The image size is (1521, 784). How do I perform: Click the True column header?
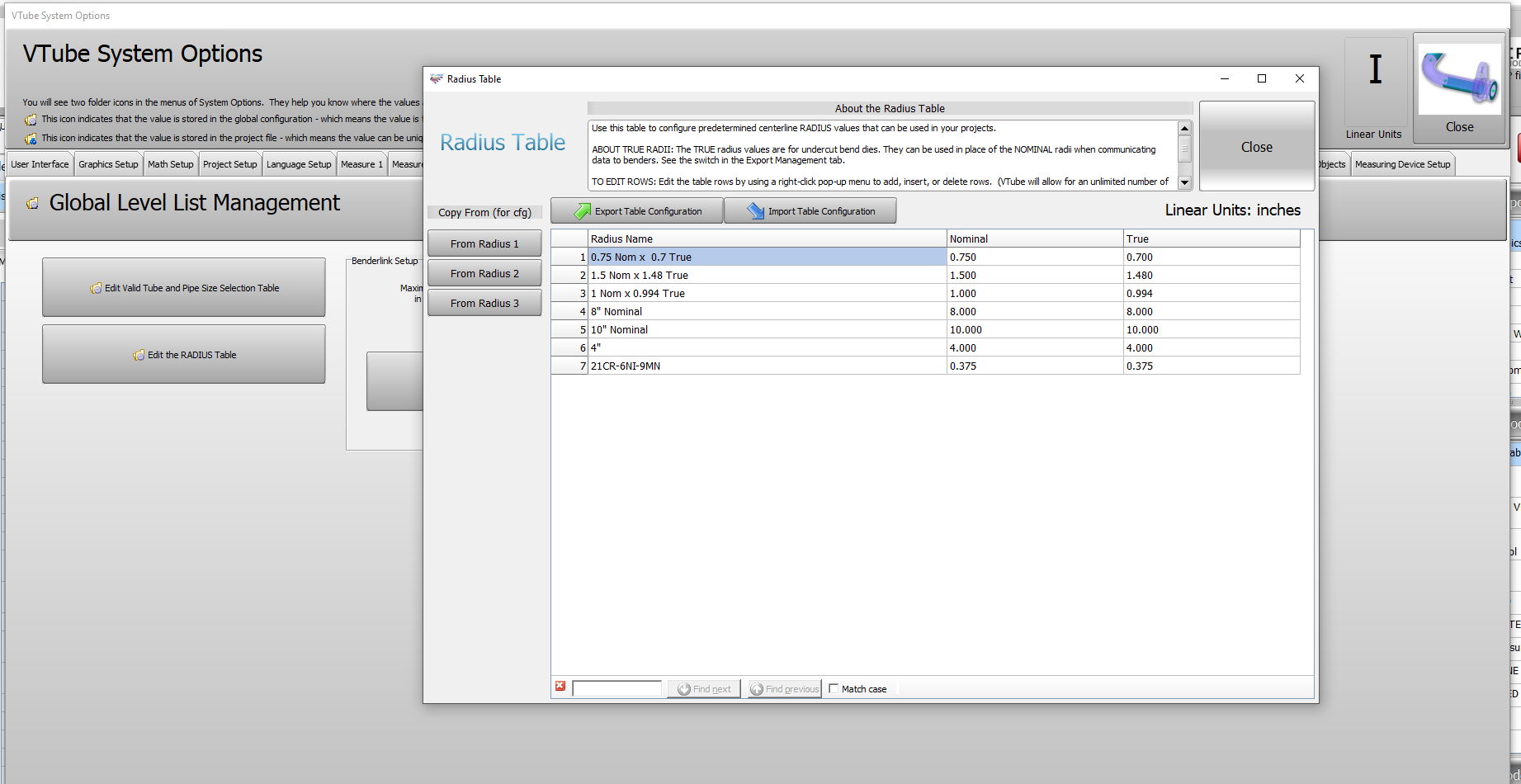pos(1212,239)
